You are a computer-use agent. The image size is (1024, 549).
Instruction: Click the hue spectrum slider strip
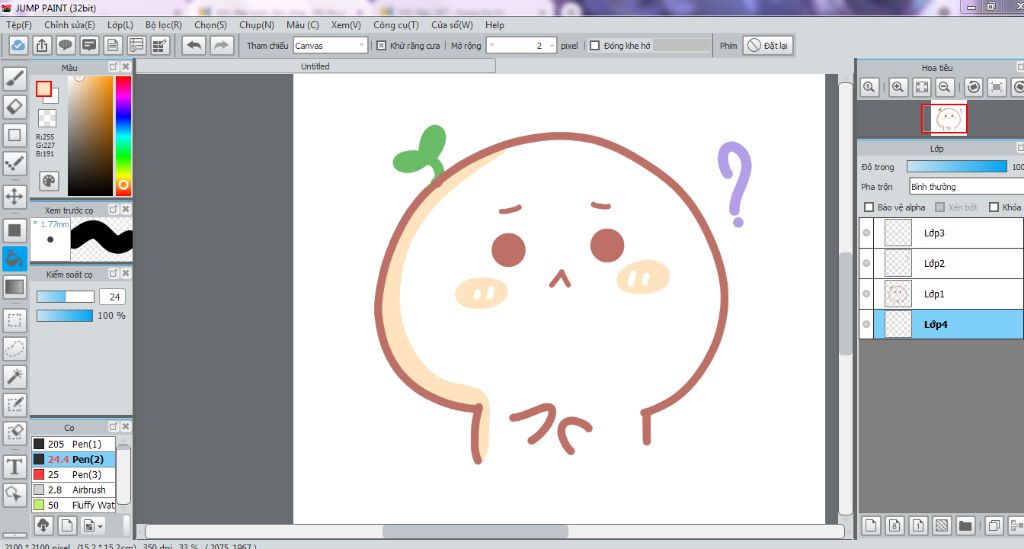(123, 136)
